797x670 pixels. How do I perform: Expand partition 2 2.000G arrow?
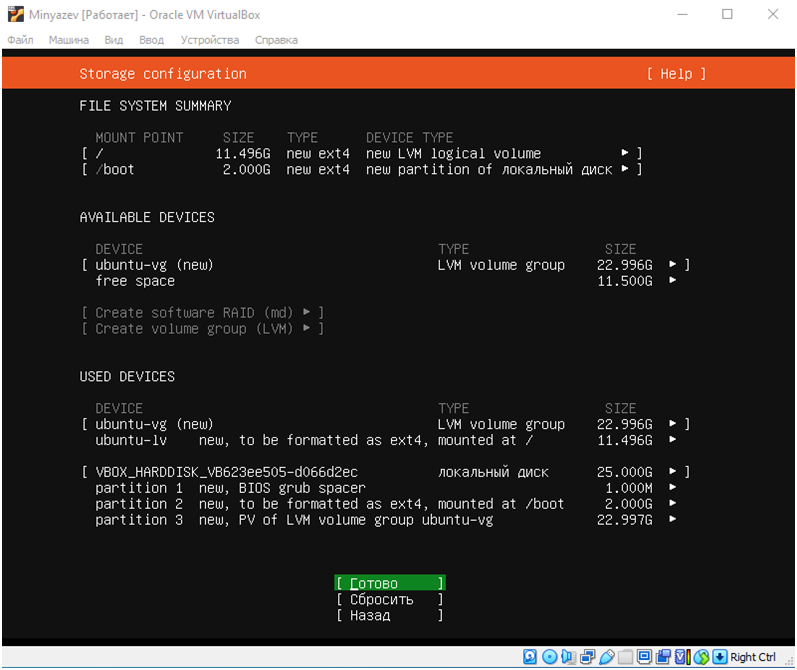tap(672, 503)
